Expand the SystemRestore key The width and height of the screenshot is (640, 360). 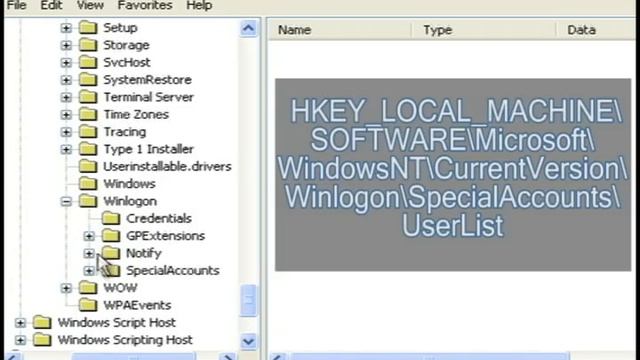pyautogui.click(x=66, y=80)
